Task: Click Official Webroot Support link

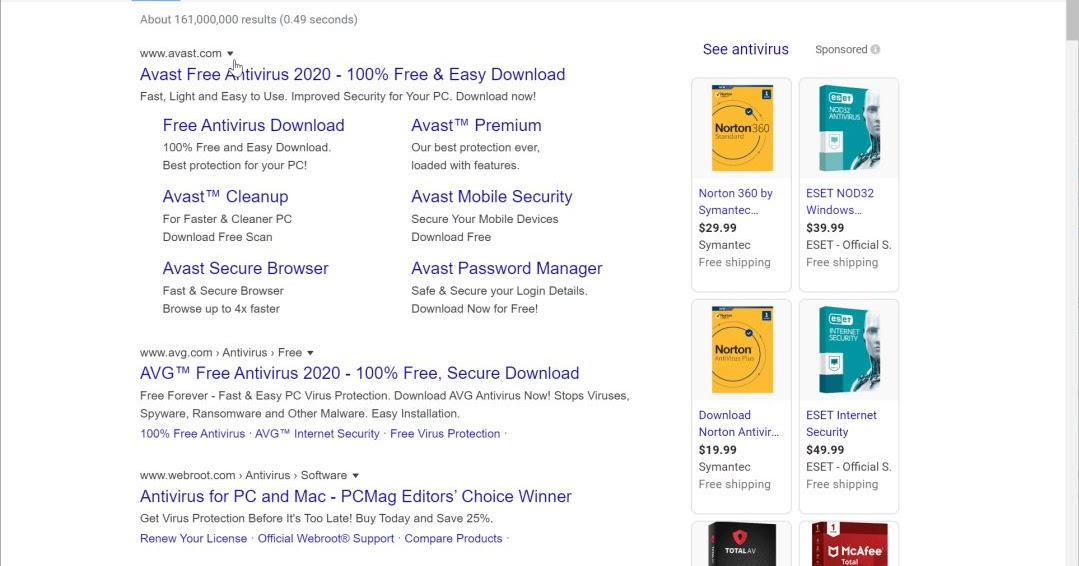Action: click(x=325, y=538)
